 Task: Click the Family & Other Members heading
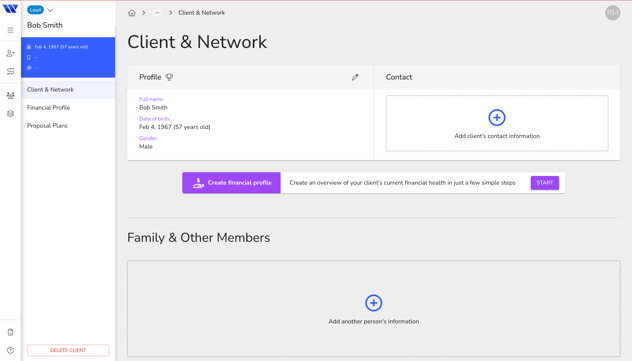(199, 238)
